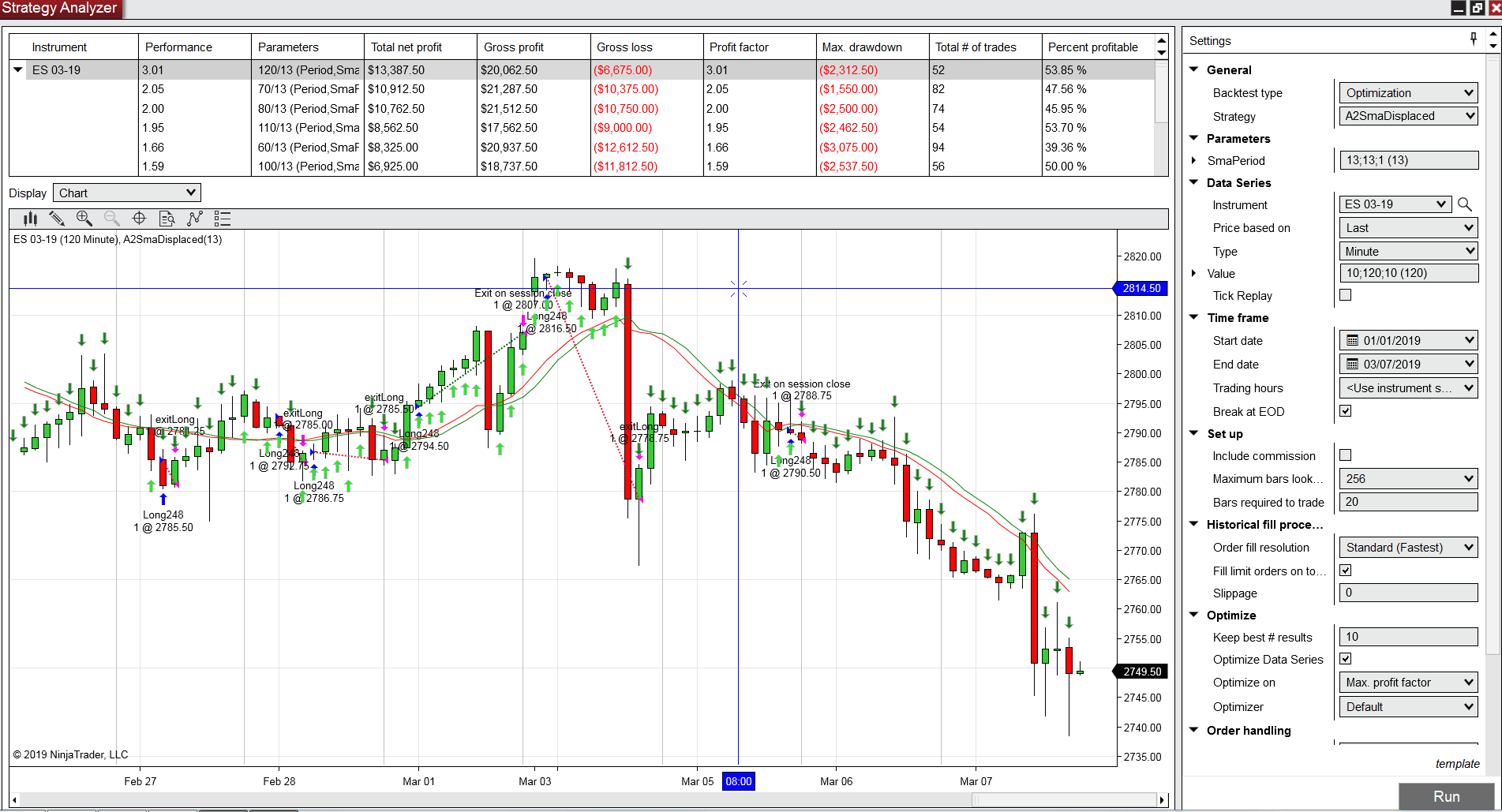Click the Bars required to trade field
1502x812 pixels.
coord(1409,502)
